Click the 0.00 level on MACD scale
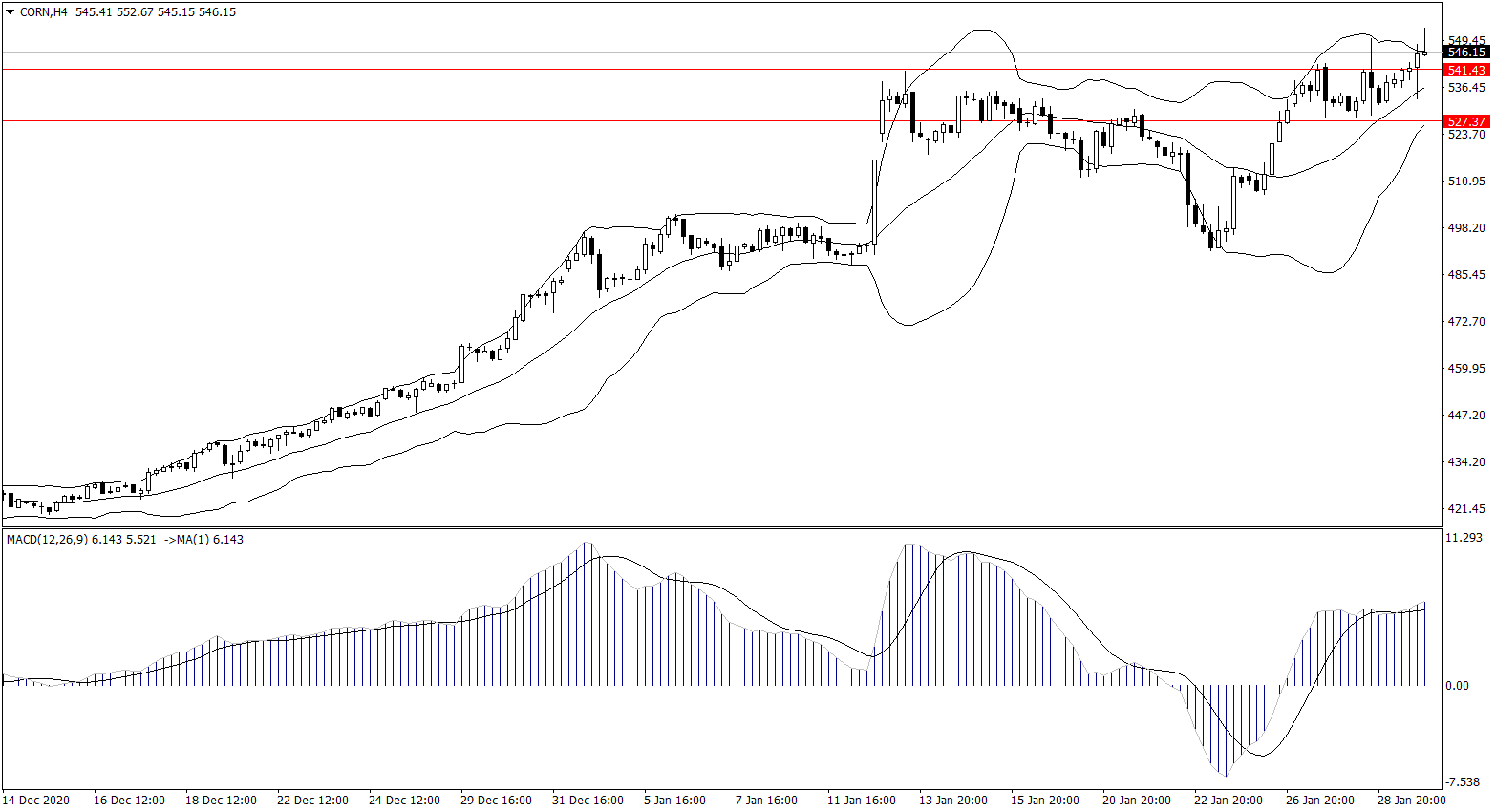 [1457, 686]
